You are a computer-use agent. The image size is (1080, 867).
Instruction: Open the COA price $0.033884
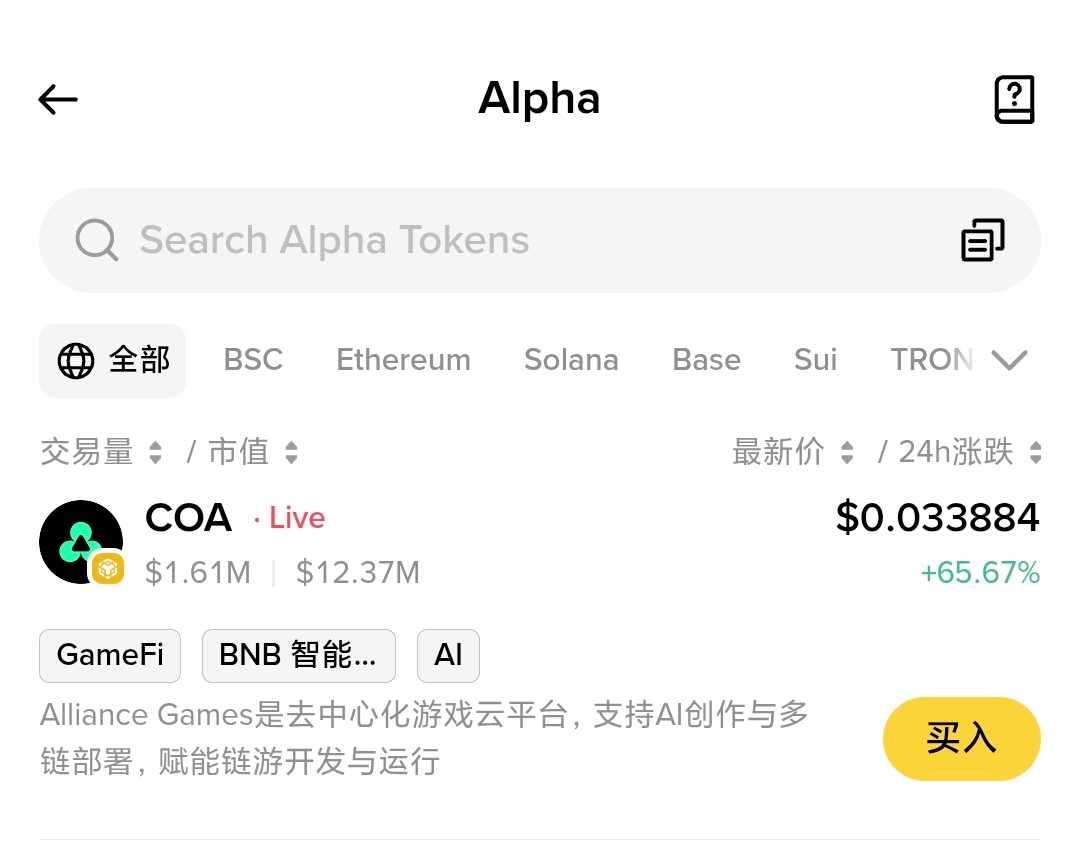point(937,517)
